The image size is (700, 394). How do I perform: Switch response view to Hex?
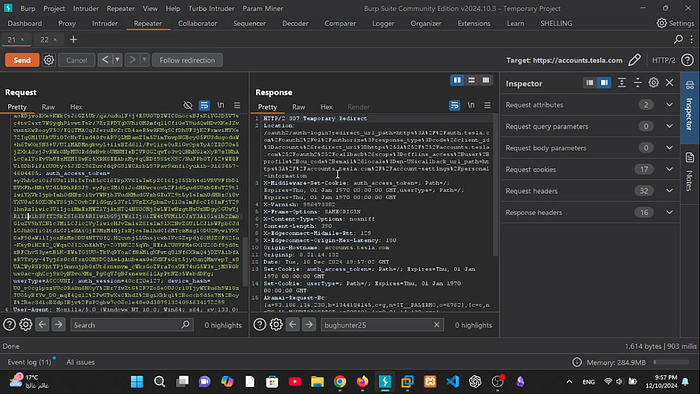tap(326, 107)
